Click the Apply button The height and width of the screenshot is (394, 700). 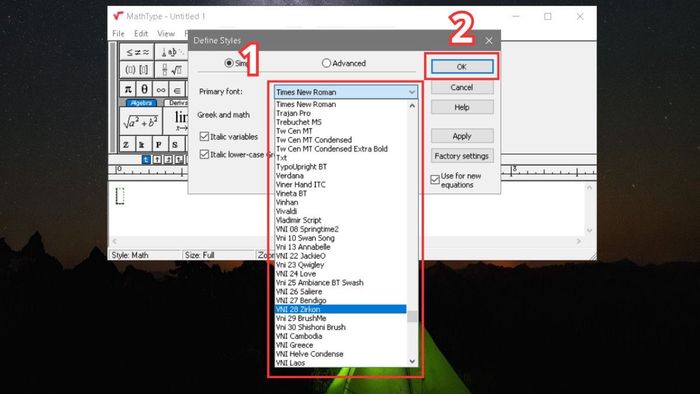click(x=462, y=136)
